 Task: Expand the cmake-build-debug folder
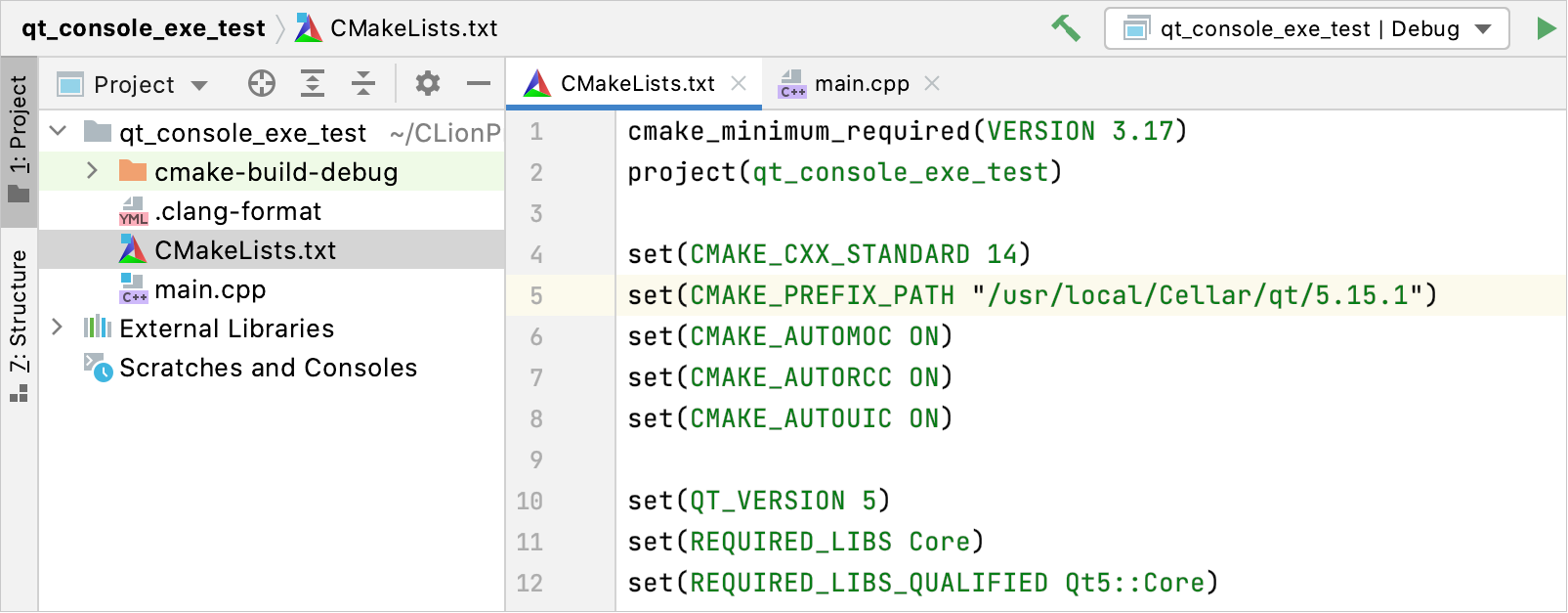click(x=92, y=171)
